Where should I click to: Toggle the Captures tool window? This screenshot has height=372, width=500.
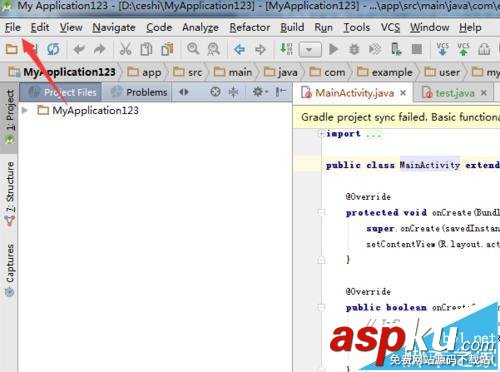point(10,270)
